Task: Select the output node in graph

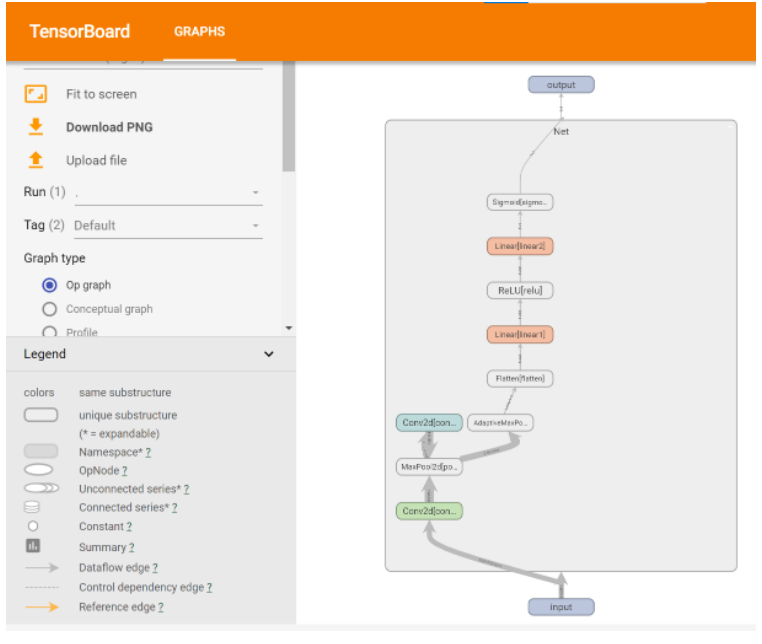Action: coord(561,85)
